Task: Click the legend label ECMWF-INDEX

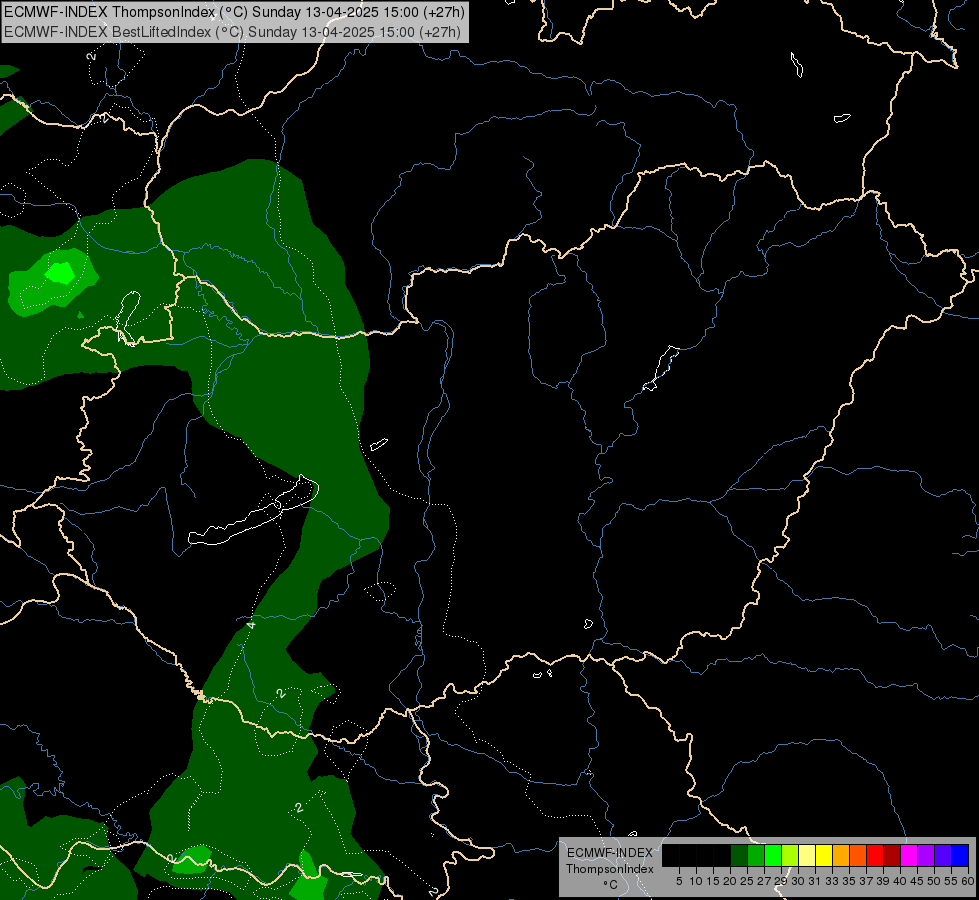Action: 610,853
